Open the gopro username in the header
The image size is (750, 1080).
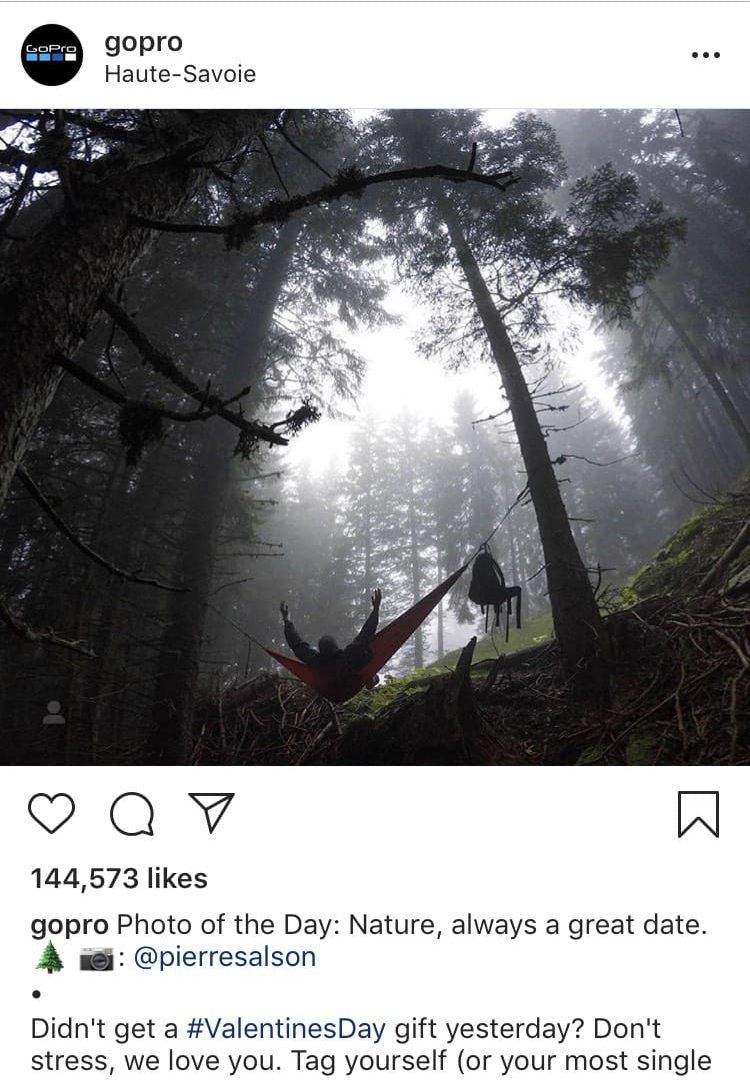point(143,42)
